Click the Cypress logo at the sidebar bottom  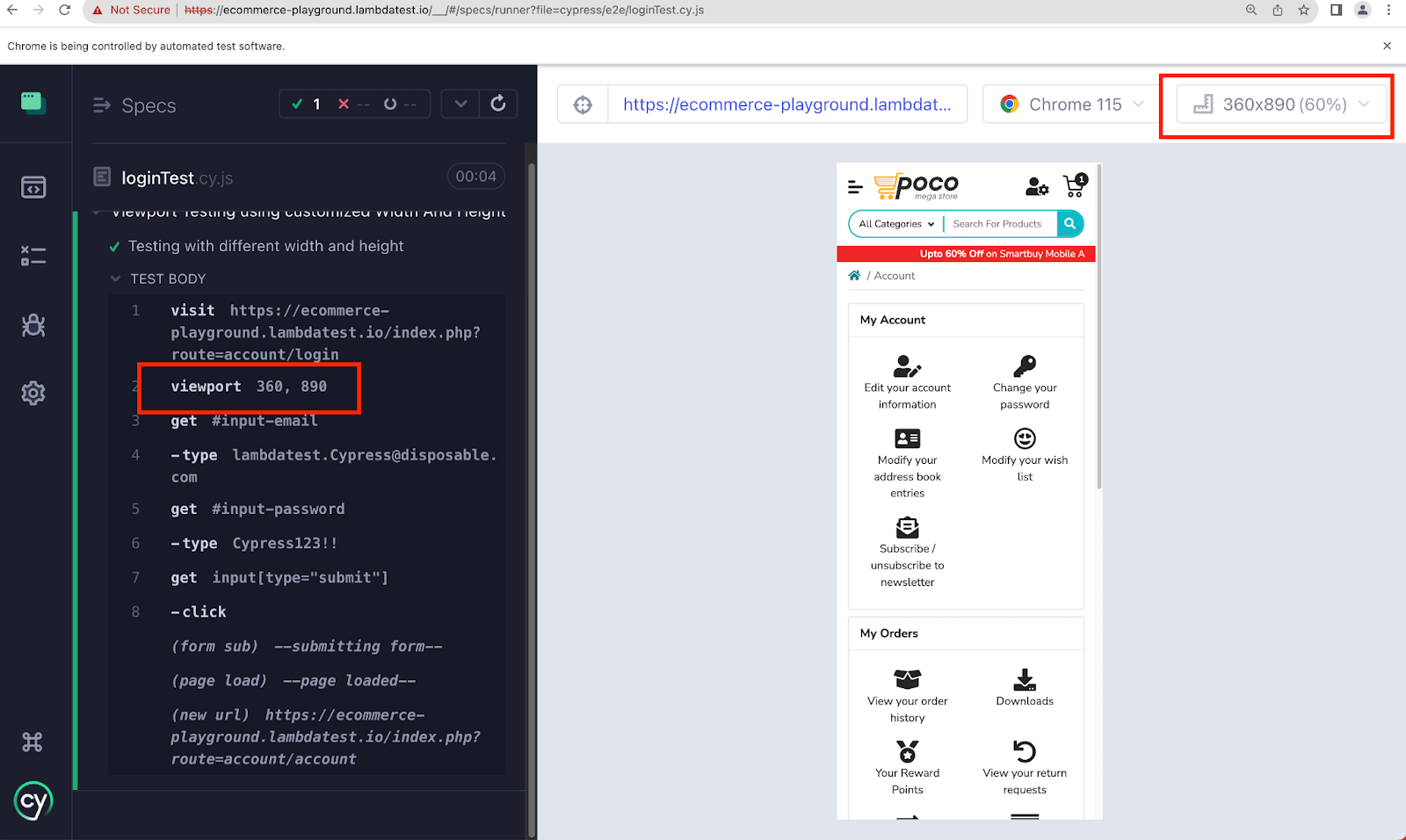pyautogui.click(x=33, y=800)
